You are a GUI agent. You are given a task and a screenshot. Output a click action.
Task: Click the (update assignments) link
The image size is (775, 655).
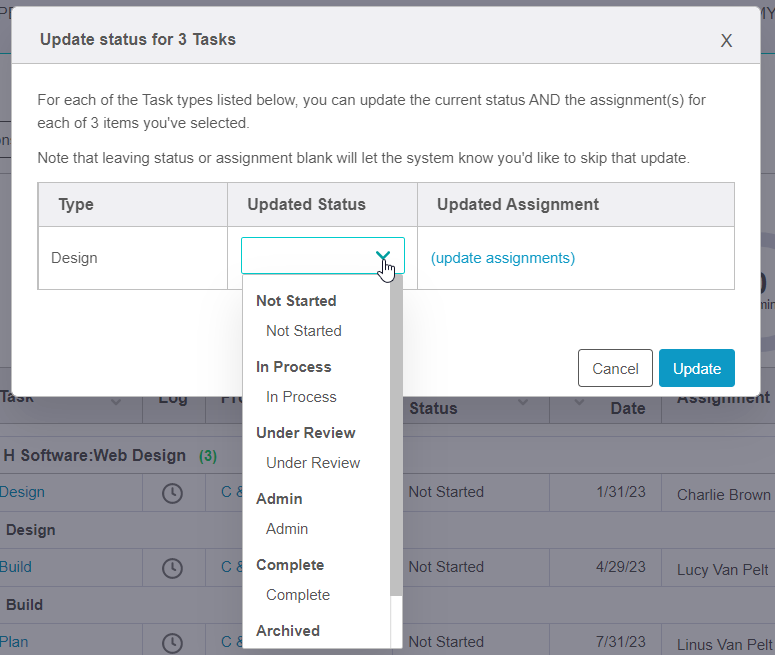[503, 258]
